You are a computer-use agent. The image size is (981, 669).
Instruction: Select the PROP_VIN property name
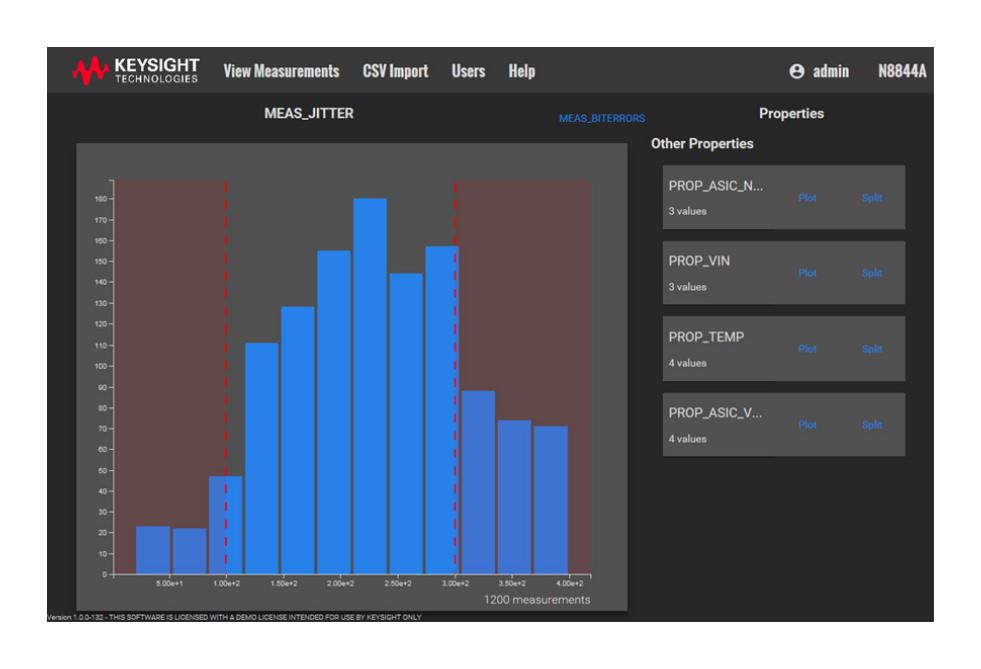click(699, 261)
